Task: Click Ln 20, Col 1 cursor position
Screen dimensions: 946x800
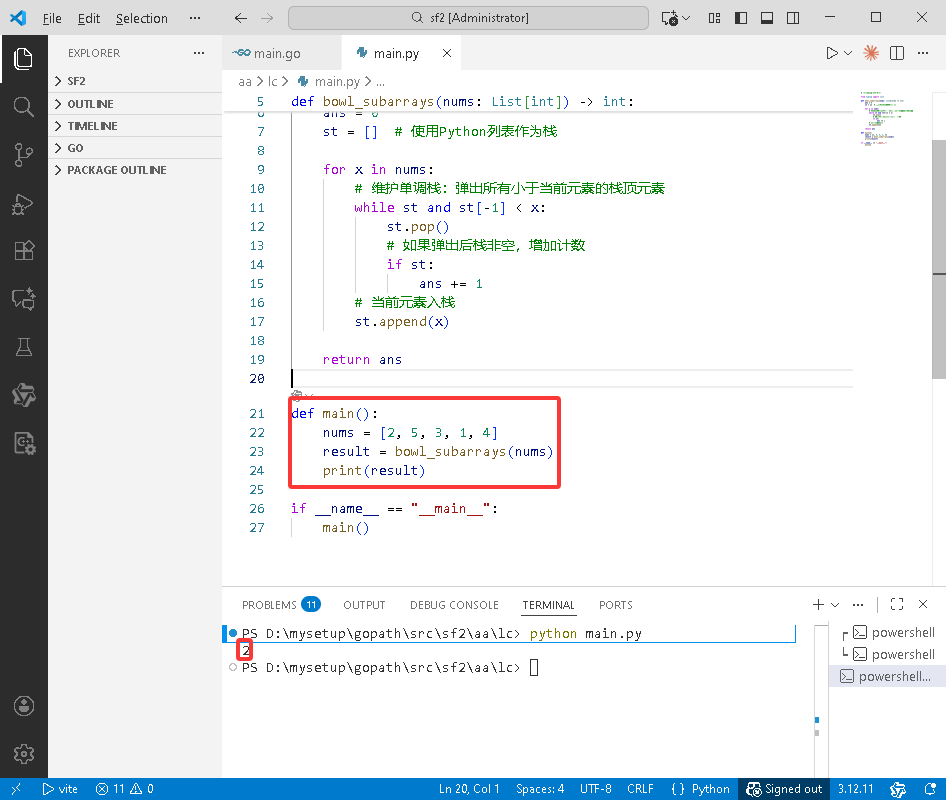Action: pyautogui.click(x=469, y=789)
